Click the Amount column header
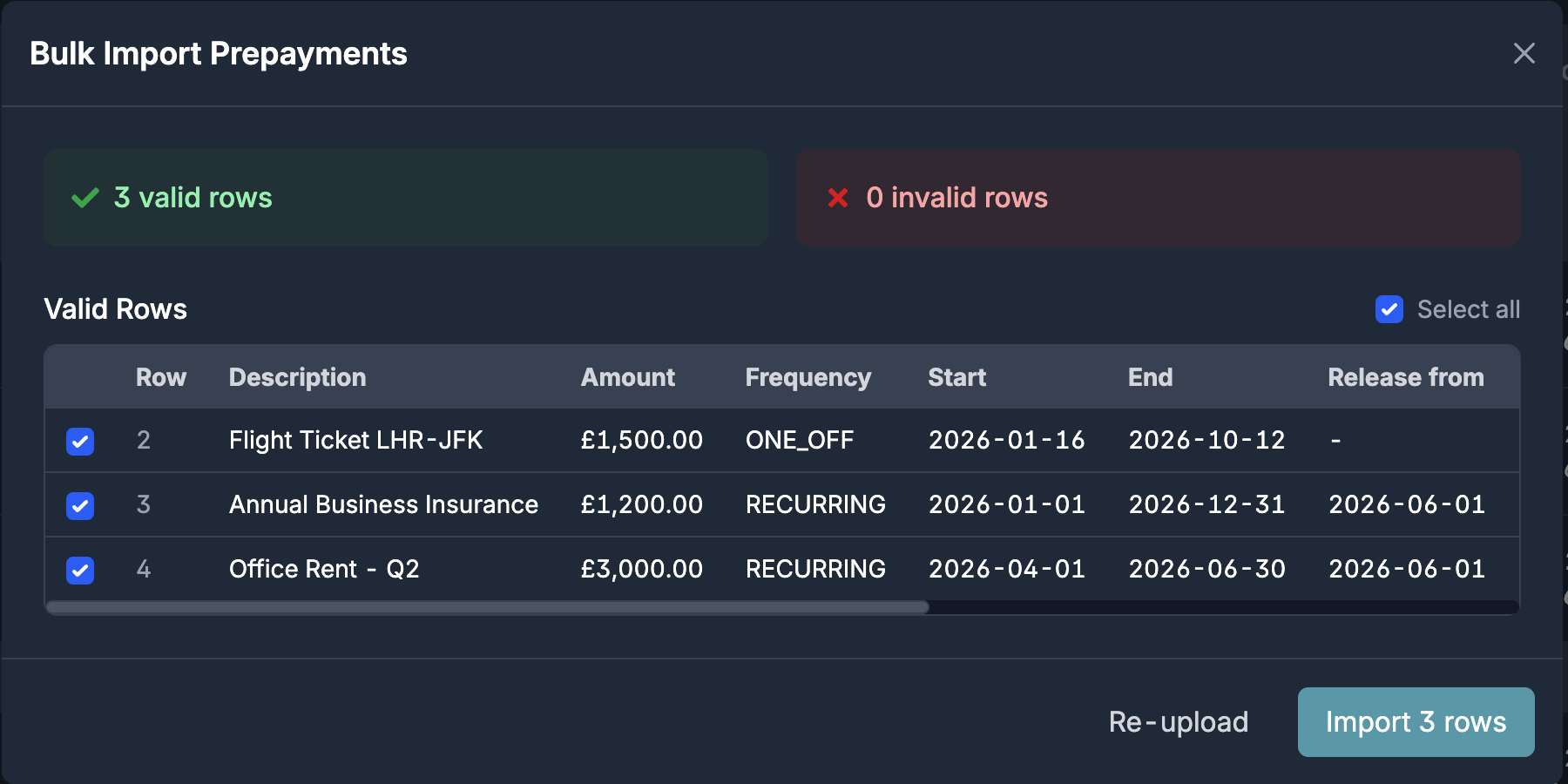The width and height of the screenshot is (1568, 784). [x=627, y=377]
